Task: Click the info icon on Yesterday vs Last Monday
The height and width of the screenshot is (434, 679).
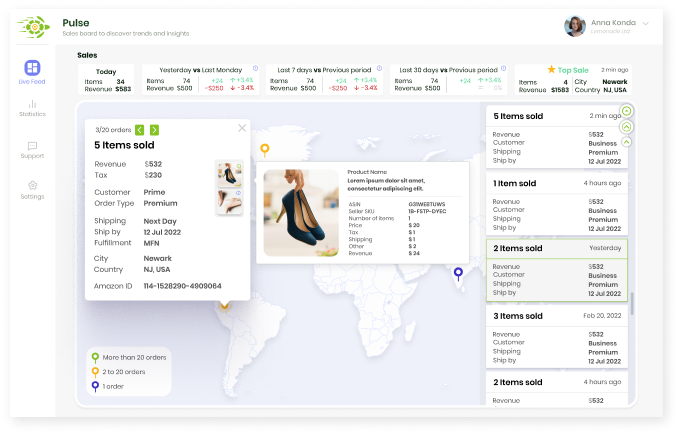Action: pyautogui.click(x=255, y=69)
